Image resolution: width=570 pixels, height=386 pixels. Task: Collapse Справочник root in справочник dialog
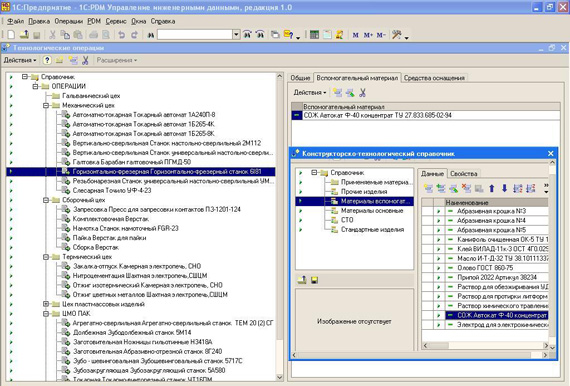314,173
